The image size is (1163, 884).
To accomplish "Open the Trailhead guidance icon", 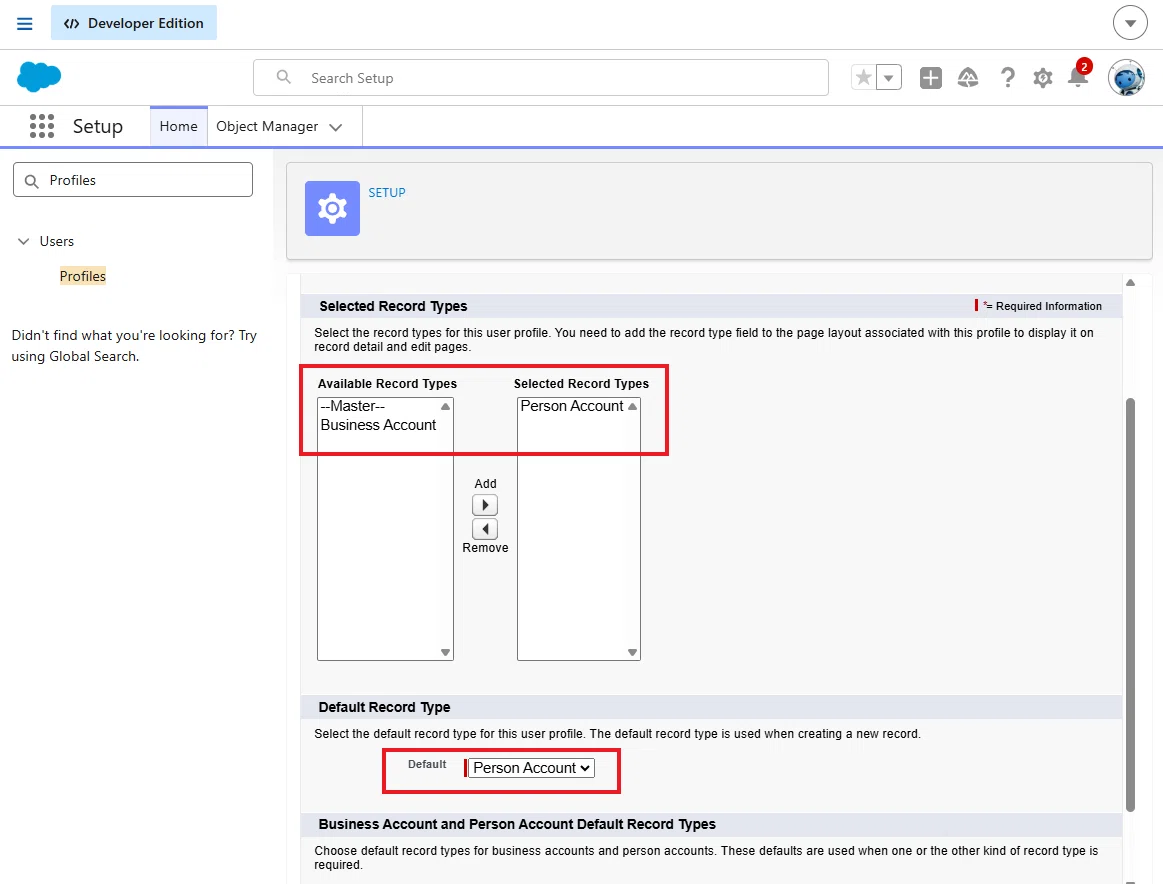I will tap(967, 77).
